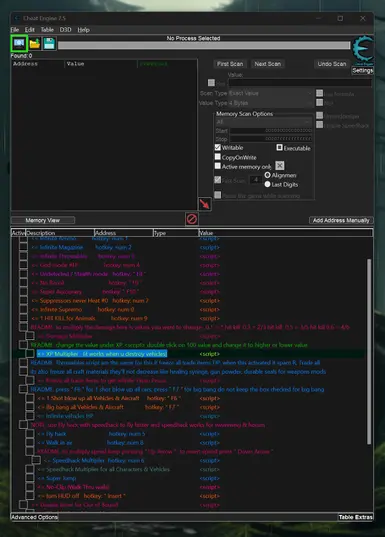Open the Edit menu
Screen dimensions: 385x537
click(x=29, y=30)
